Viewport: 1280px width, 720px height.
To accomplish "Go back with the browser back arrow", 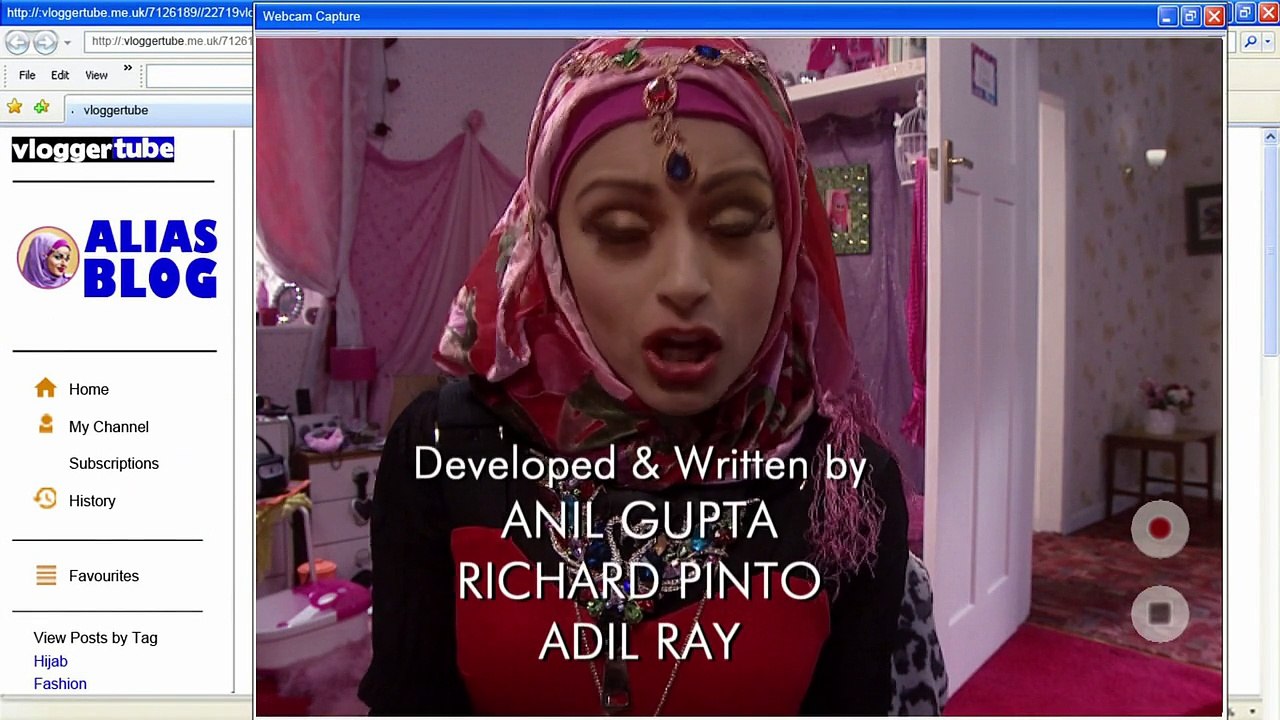I will pyautogui.click(x=17, y=42).
